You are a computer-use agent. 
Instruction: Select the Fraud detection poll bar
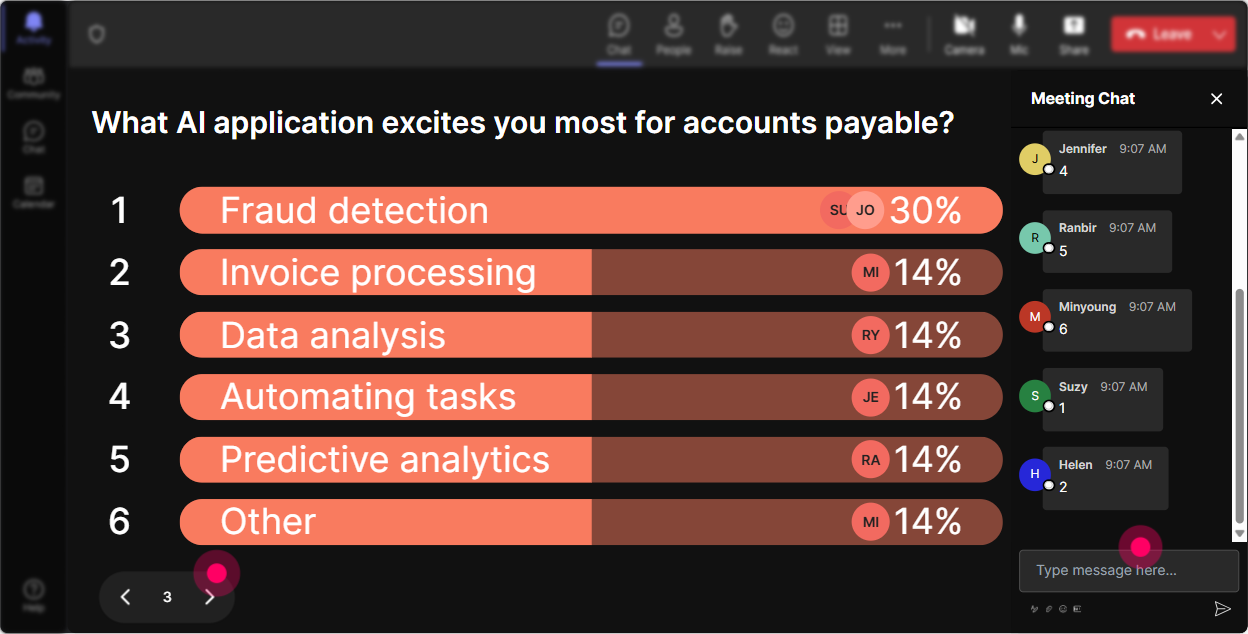[591, 210]
